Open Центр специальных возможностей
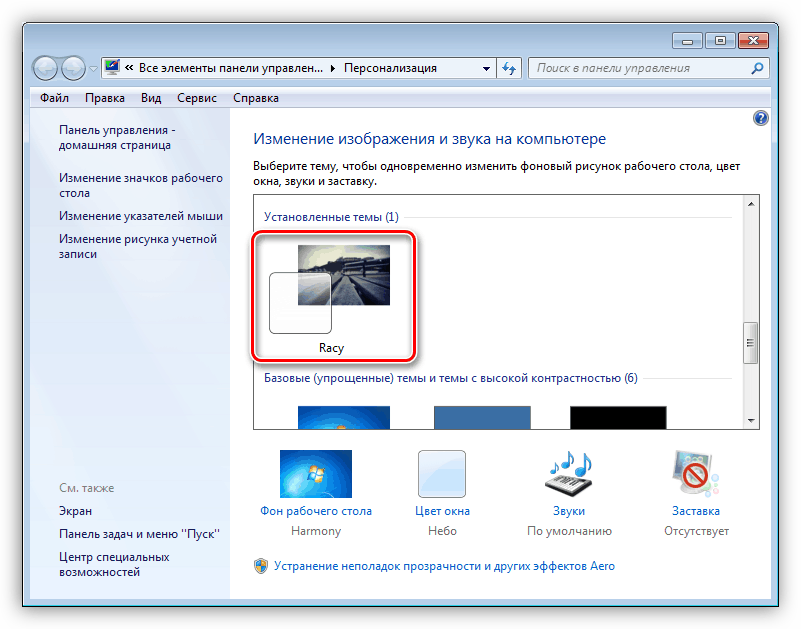This screenshot has width=801, height=629. click(x=114, y=565)
